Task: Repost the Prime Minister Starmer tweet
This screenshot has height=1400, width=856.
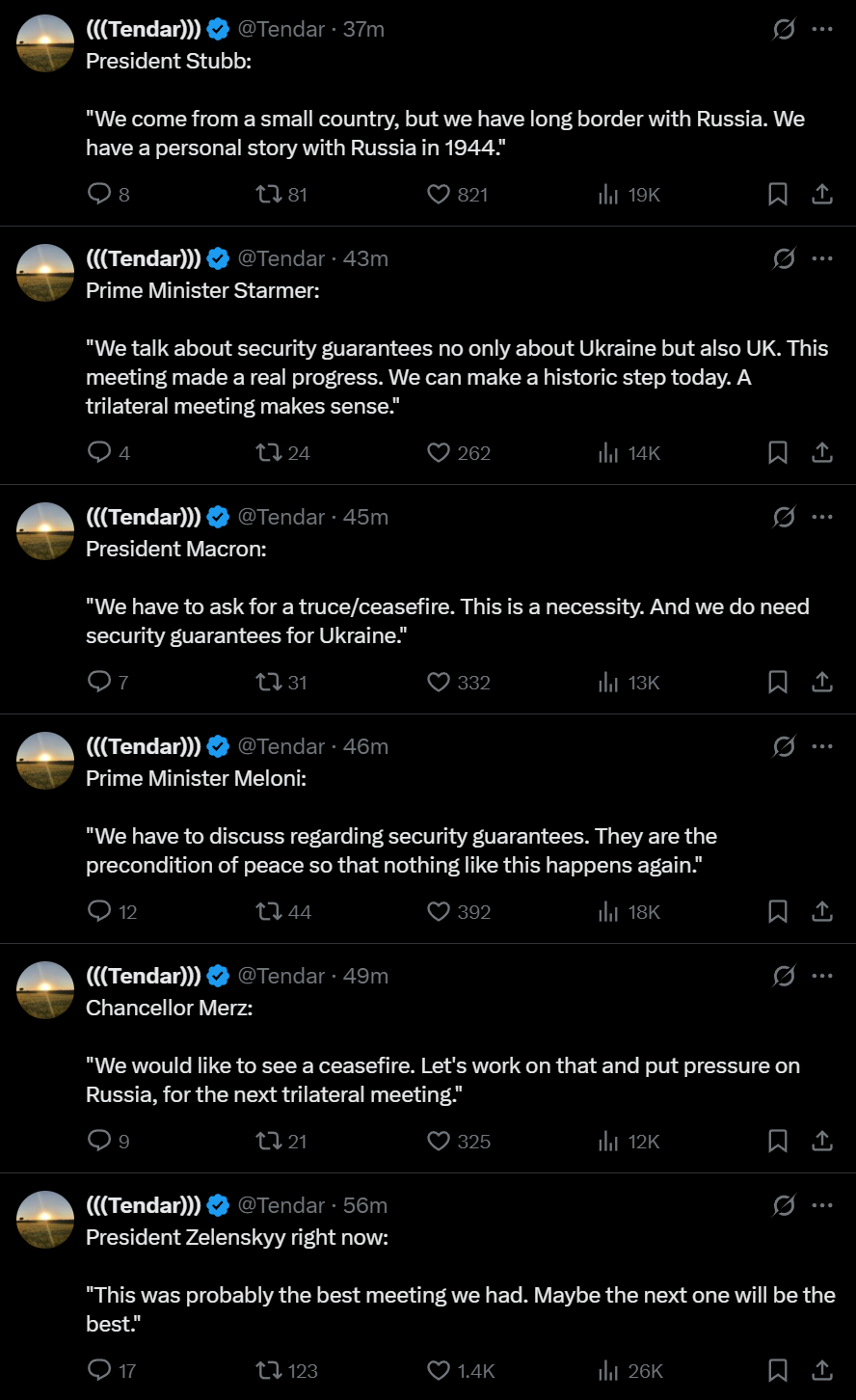Action: pos(269,453)
